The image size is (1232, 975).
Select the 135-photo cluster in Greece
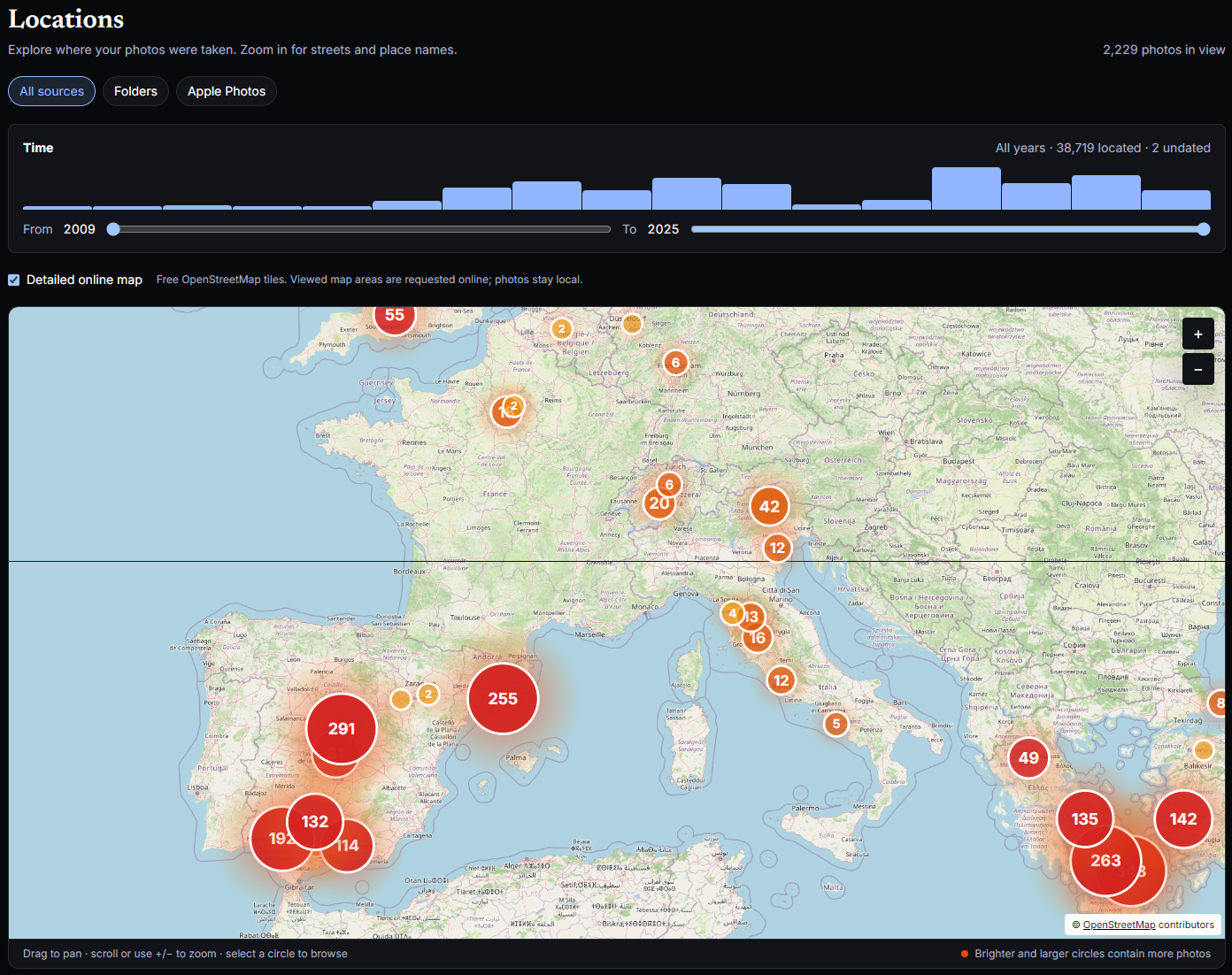click(1085, 819)
